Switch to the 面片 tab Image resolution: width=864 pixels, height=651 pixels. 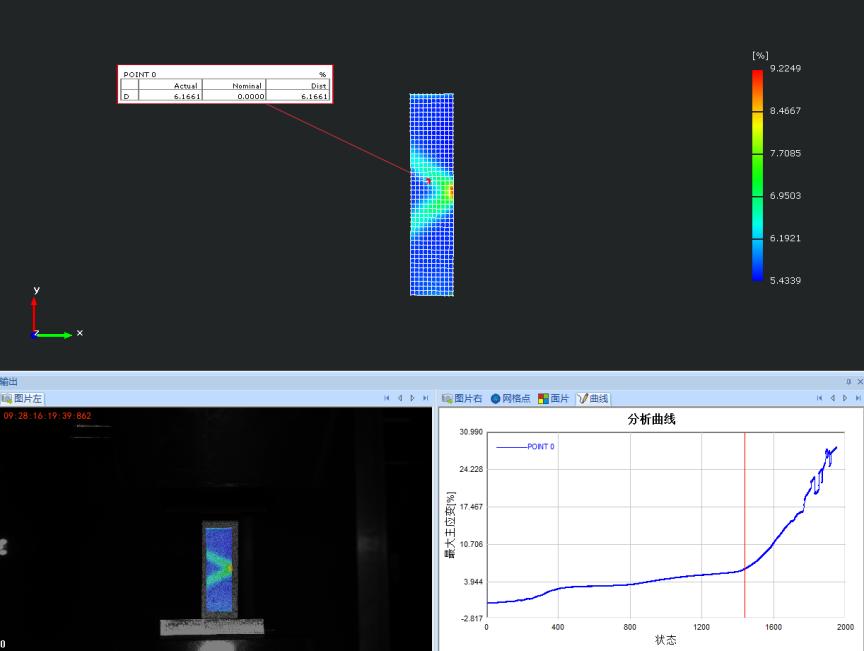553,398
